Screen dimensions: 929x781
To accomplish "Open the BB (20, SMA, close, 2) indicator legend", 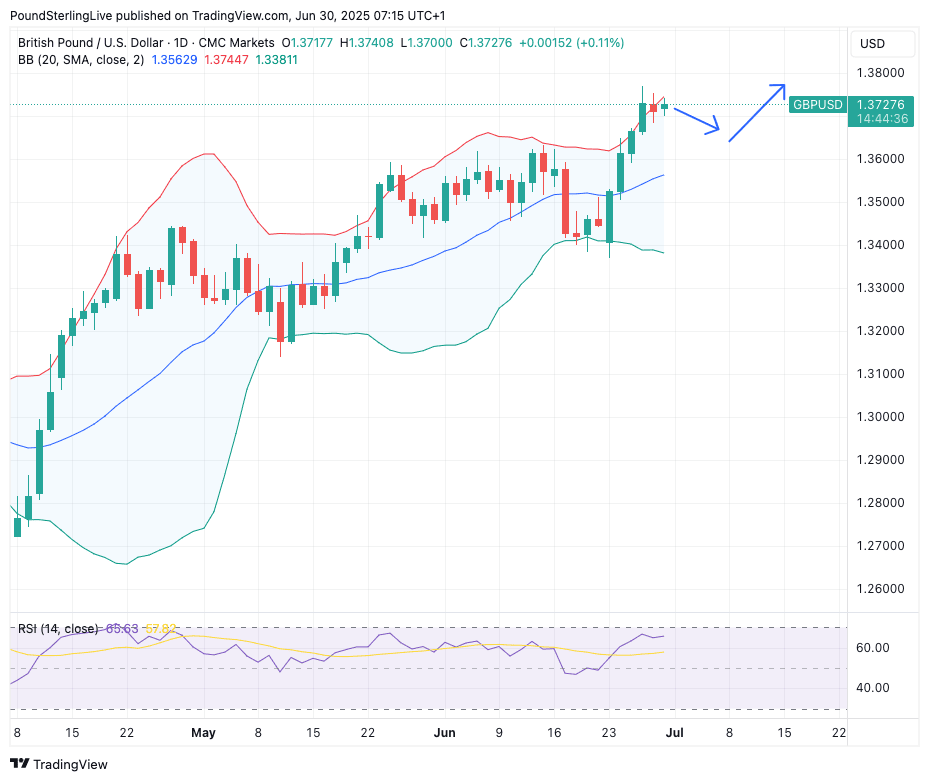I will point(81,60).
